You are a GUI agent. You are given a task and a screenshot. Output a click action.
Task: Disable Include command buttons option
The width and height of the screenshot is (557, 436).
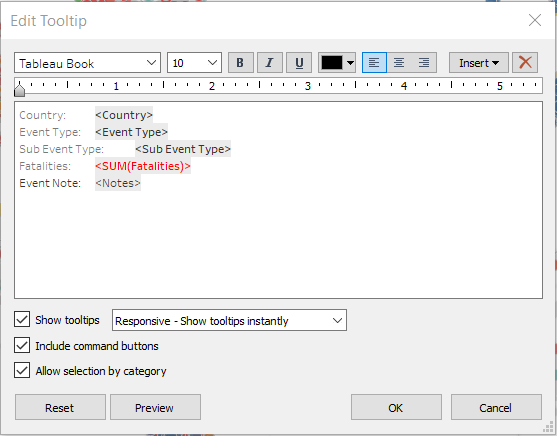click(22, 345)
